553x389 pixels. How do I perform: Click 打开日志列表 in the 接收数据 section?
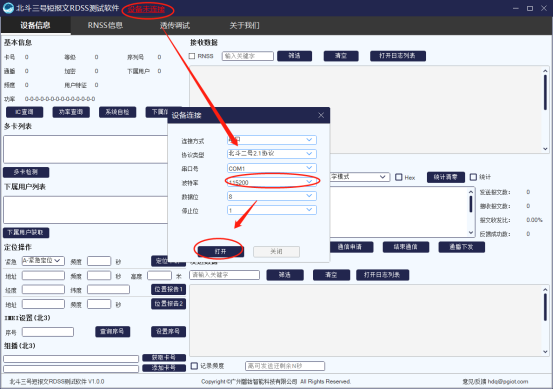398,56
